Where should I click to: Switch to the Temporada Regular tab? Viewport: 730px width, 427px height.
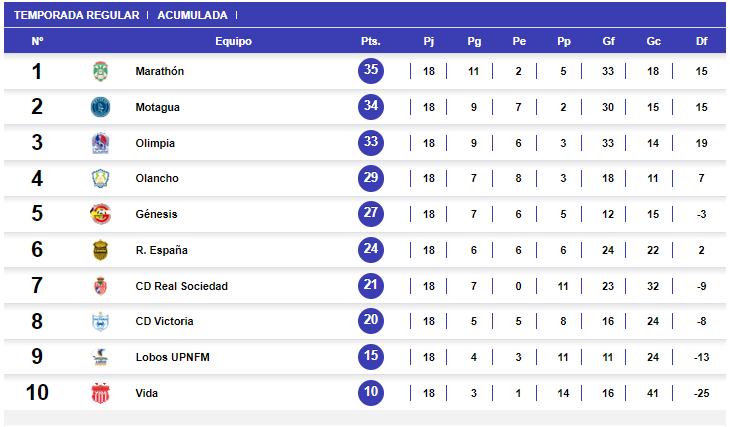(77, 15)
